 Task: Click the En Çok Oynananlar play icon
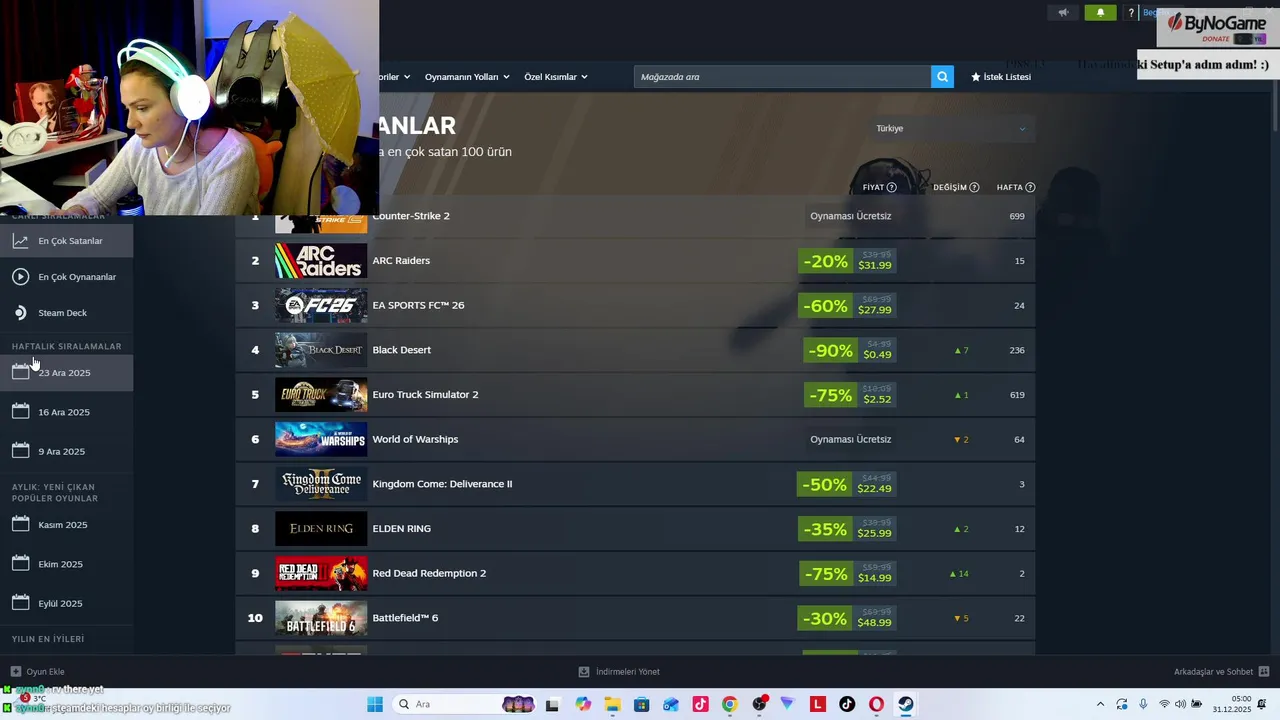pos(20,277)
